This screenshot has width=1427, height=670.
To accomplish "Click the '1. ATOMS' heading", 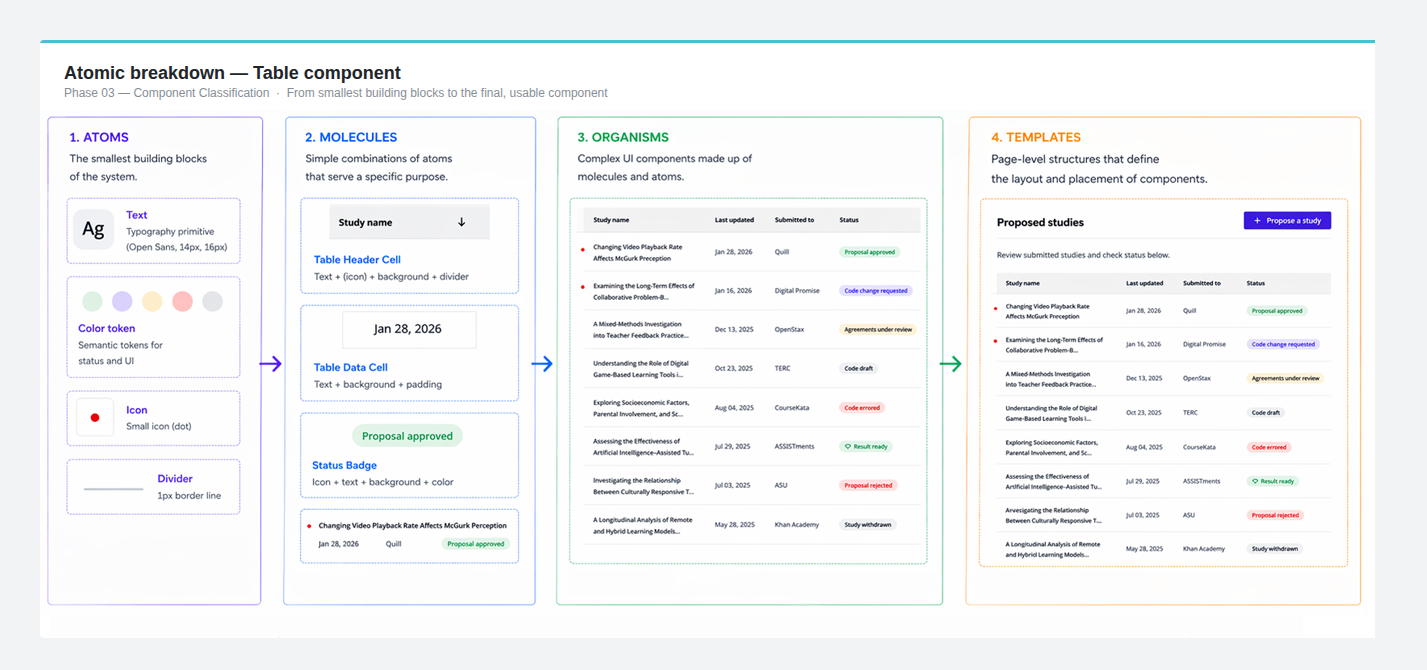I will tap(99, 137).
